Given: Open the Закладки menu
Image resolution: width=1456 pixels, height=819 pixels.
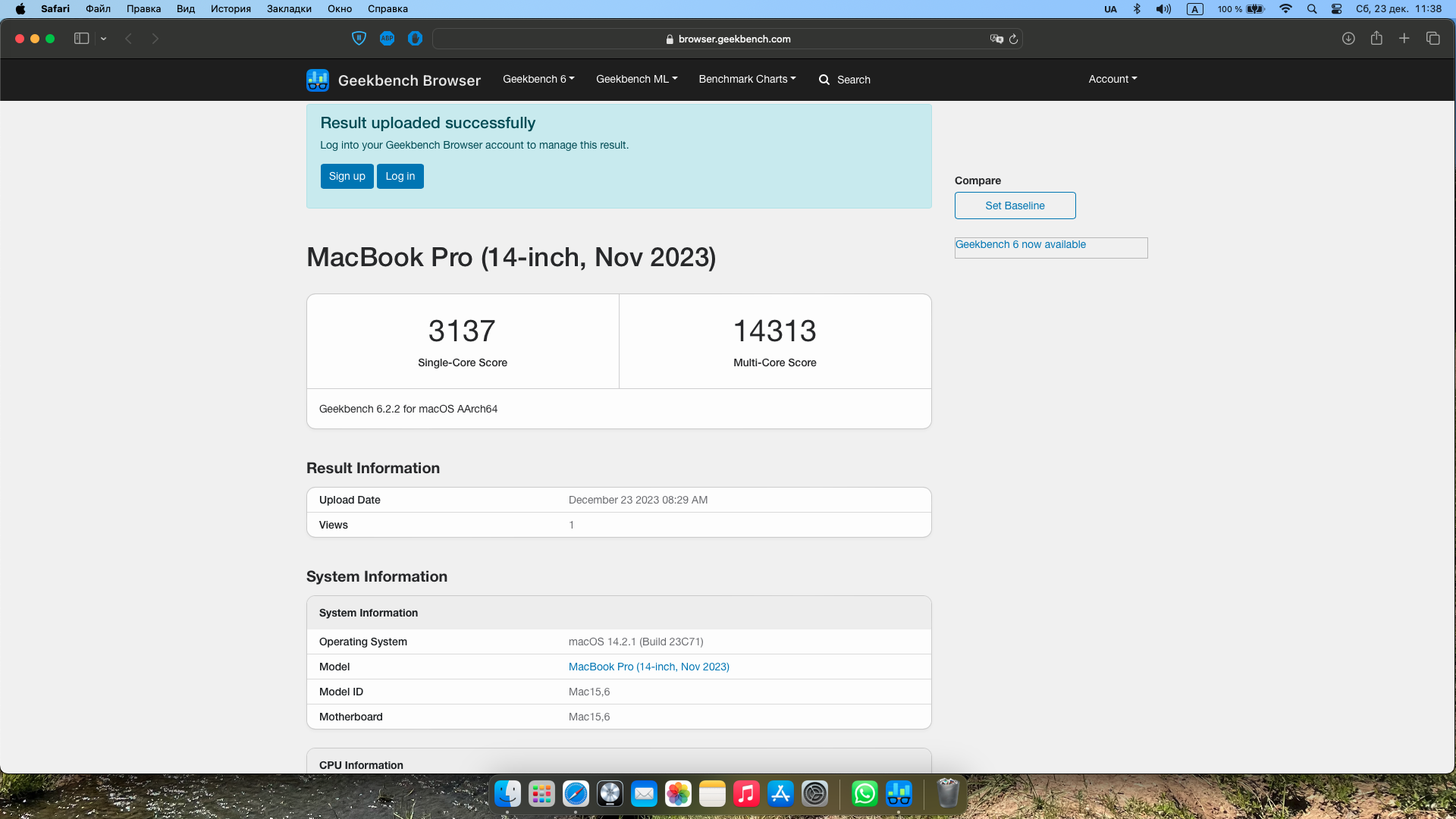Looking at the screenshot, I should (x=289, y=9).
